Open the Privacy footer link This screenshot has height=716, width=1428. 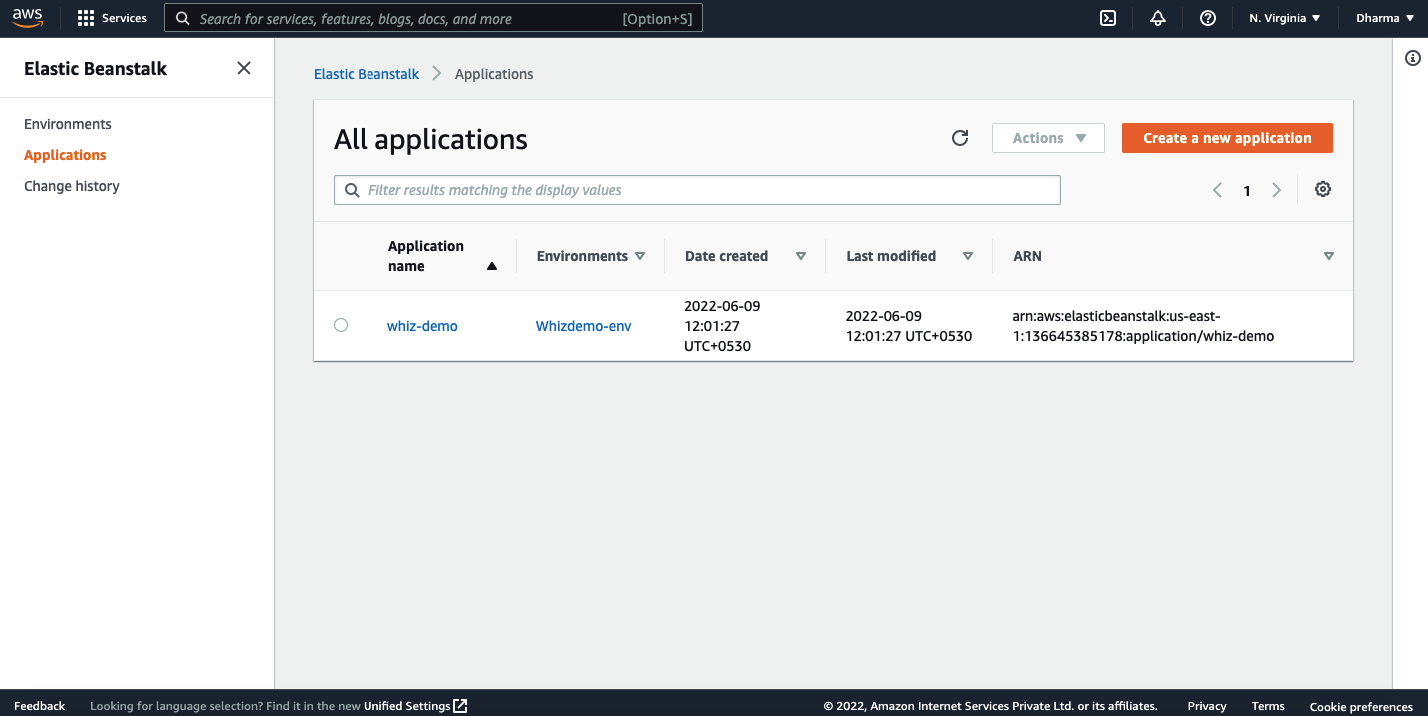pos(1207,706)
